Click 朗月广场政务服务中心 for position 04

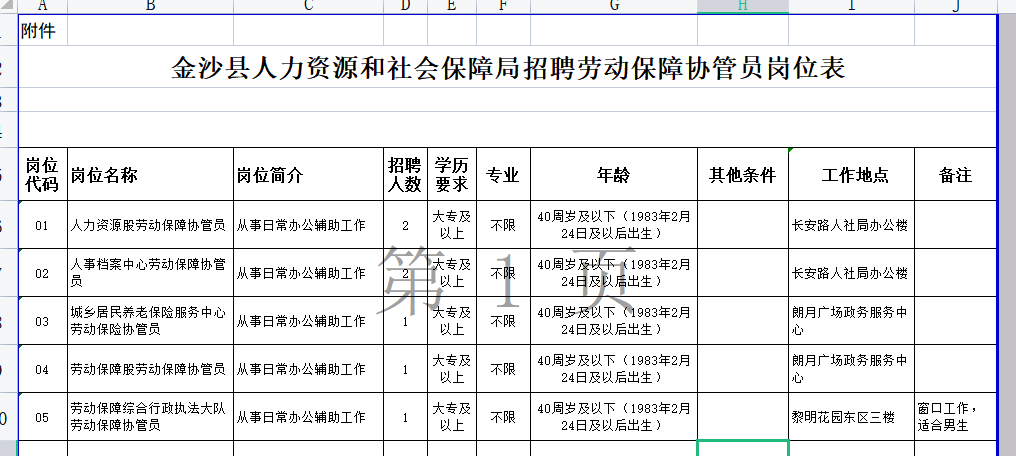coord(851,369)
